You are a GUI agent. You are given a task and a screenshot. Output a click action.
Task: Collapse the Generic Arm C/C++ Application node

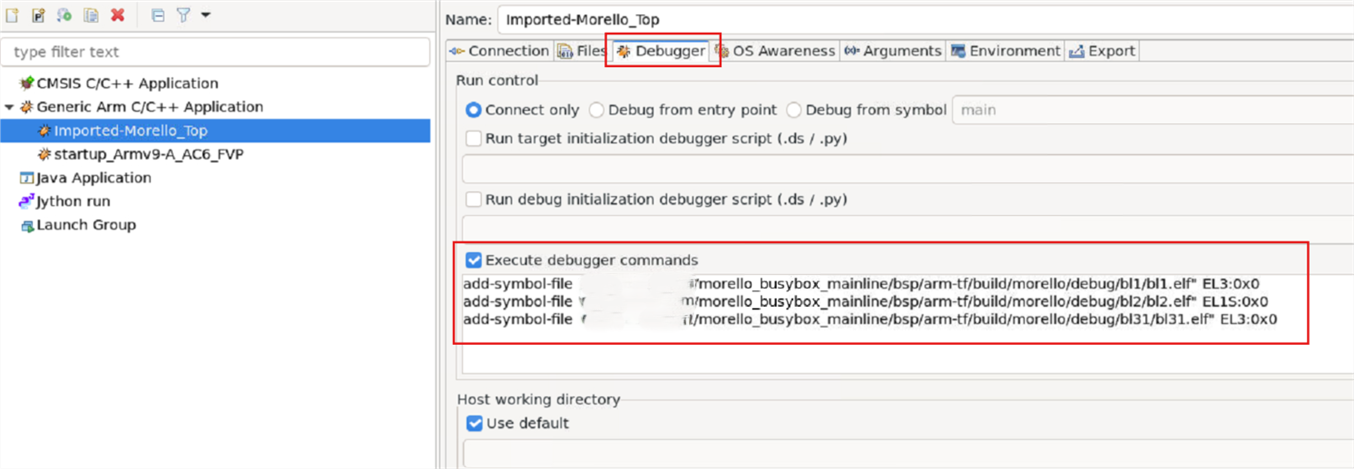9,107
